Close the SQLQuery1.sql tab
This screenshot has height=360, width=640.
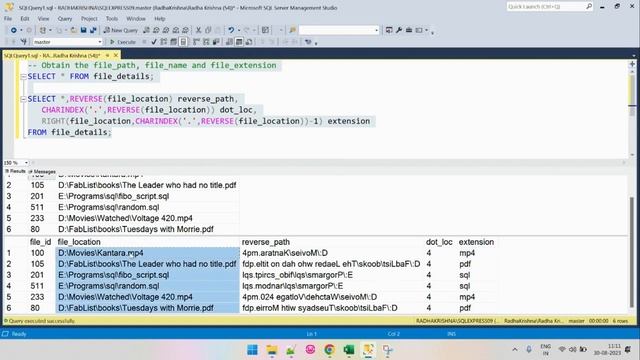tap(116, 55)
